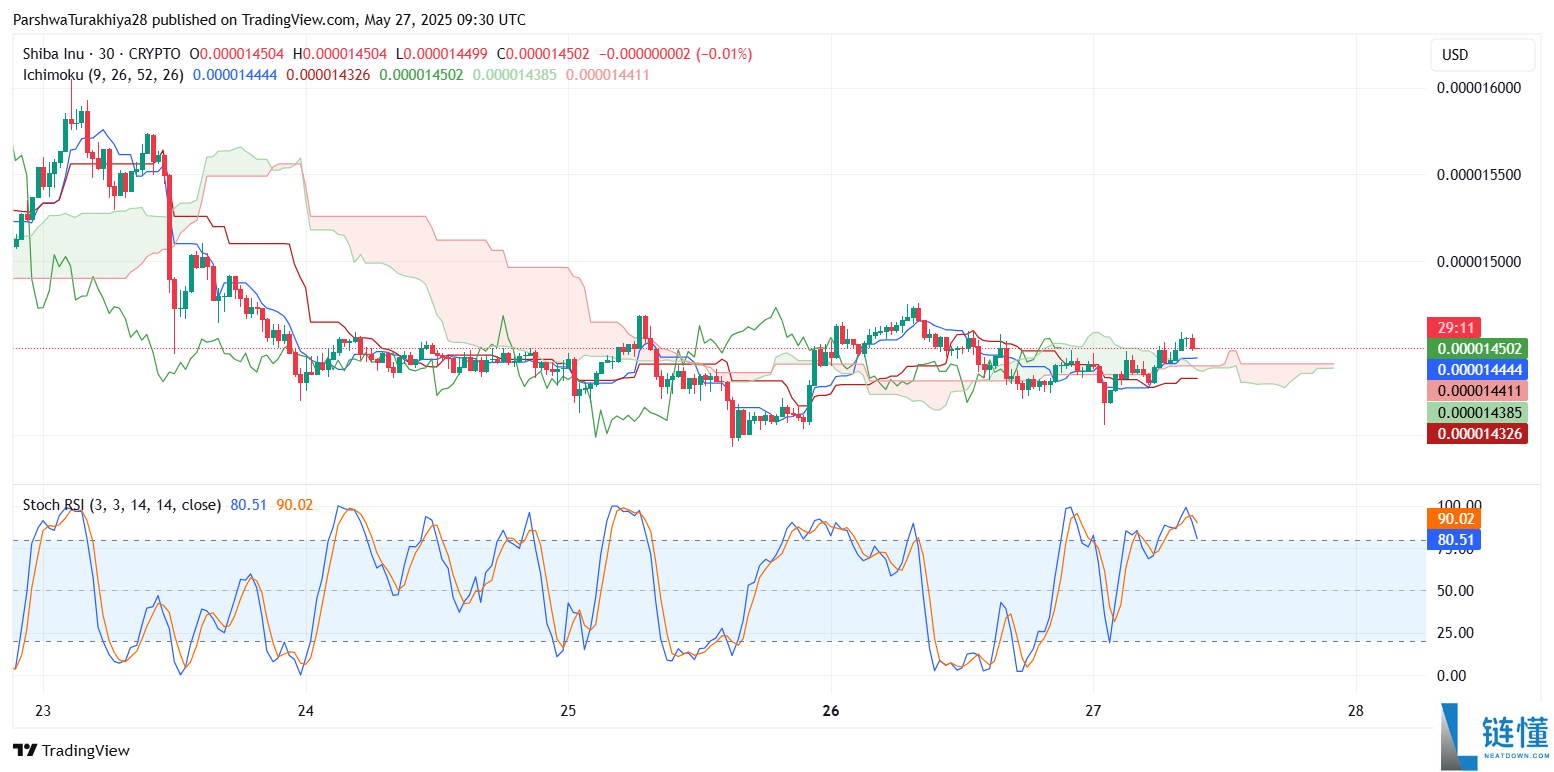Click the TradingView logo icon

coord(27,750)
